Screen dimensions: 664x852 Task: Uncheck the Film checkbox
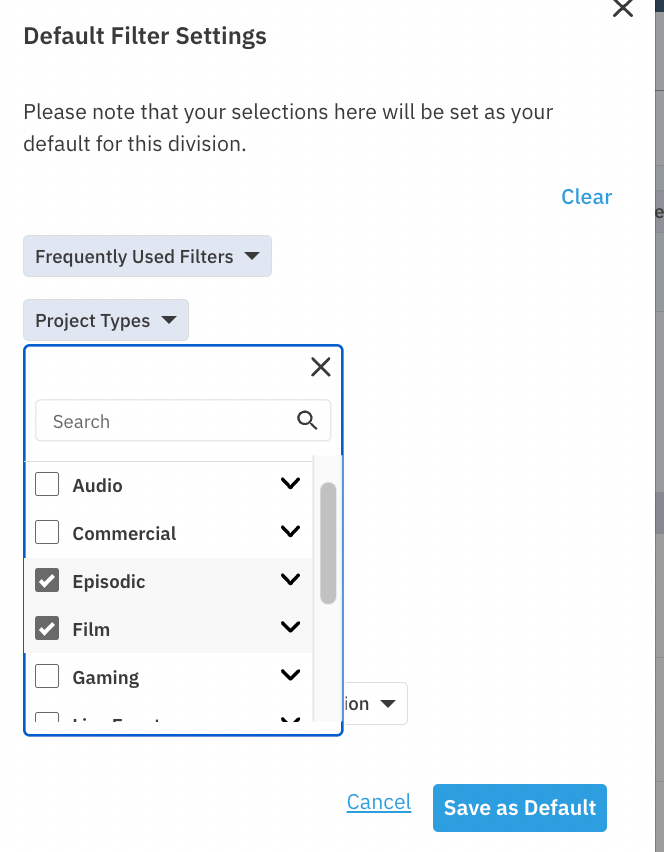[47, 628]
